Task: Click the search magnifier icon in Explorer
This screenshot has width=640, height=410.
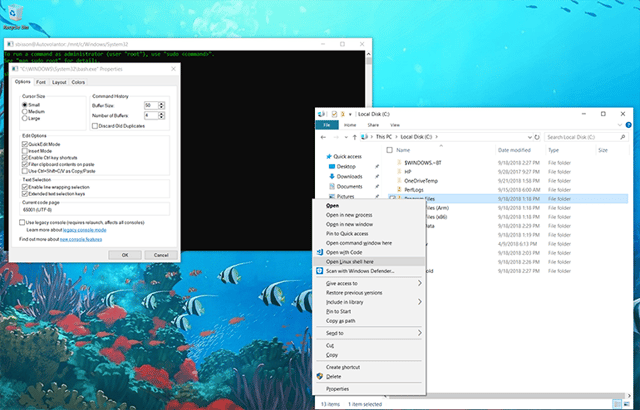Action: point(622,137)
